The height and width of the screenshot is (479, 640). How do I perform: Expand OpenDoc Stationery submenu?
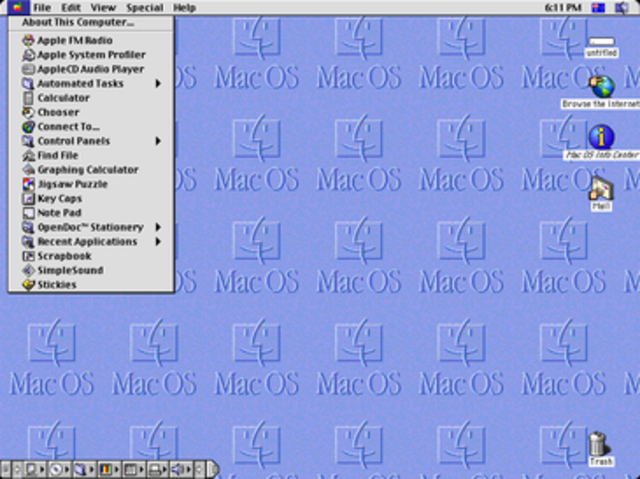pyautogui.click(x=91, y=227)
